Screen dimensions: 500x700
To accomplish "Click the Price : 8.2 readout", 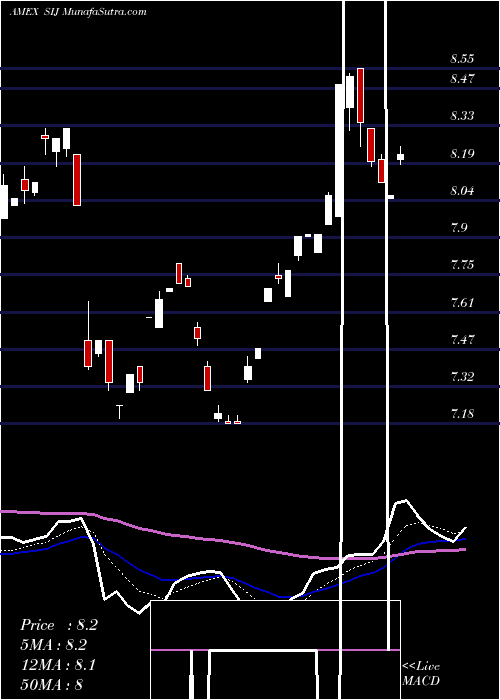I will pyautogui.click(x=58, y=625).
